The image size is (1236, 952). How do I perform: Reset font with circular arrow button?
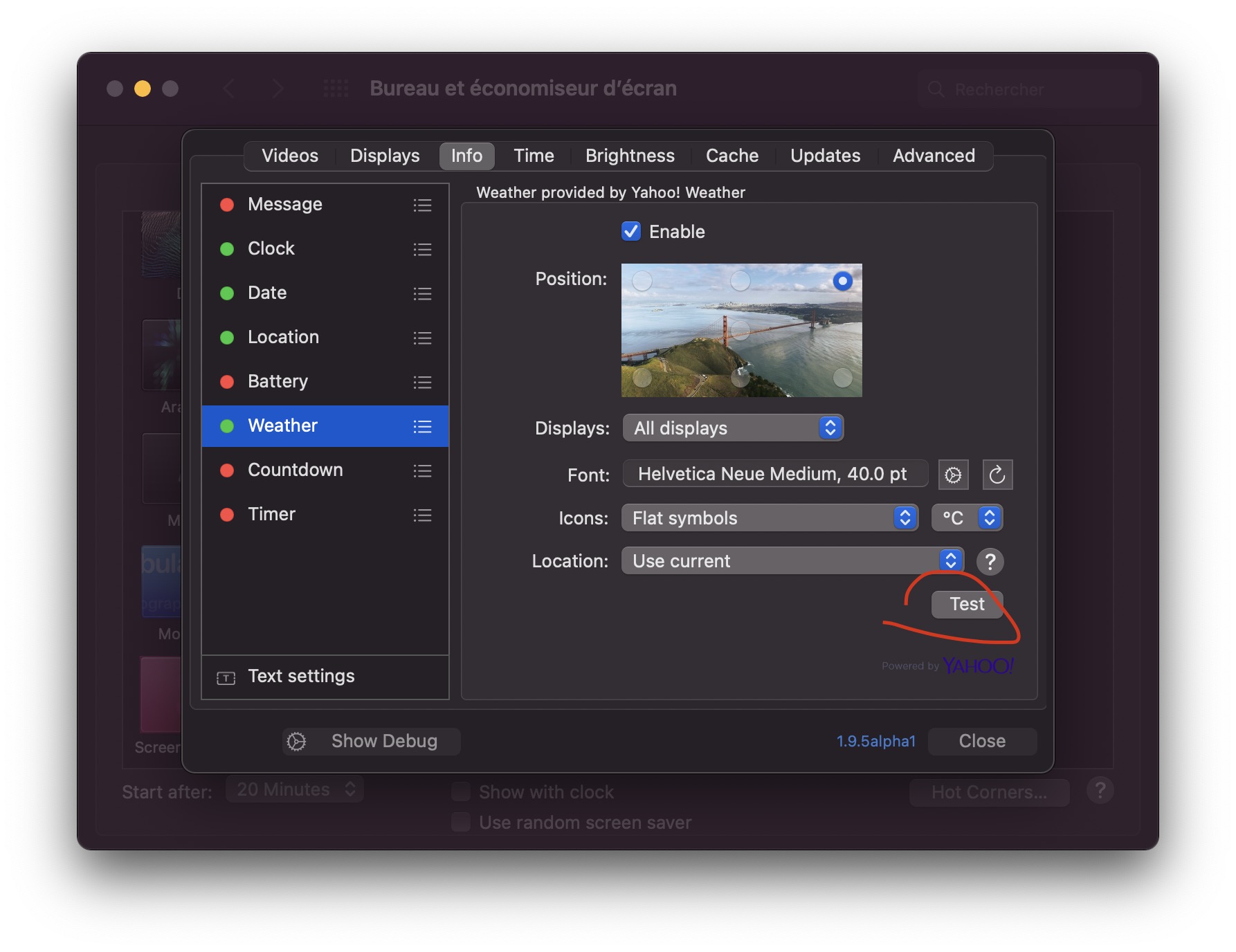[x=997, y=475]
